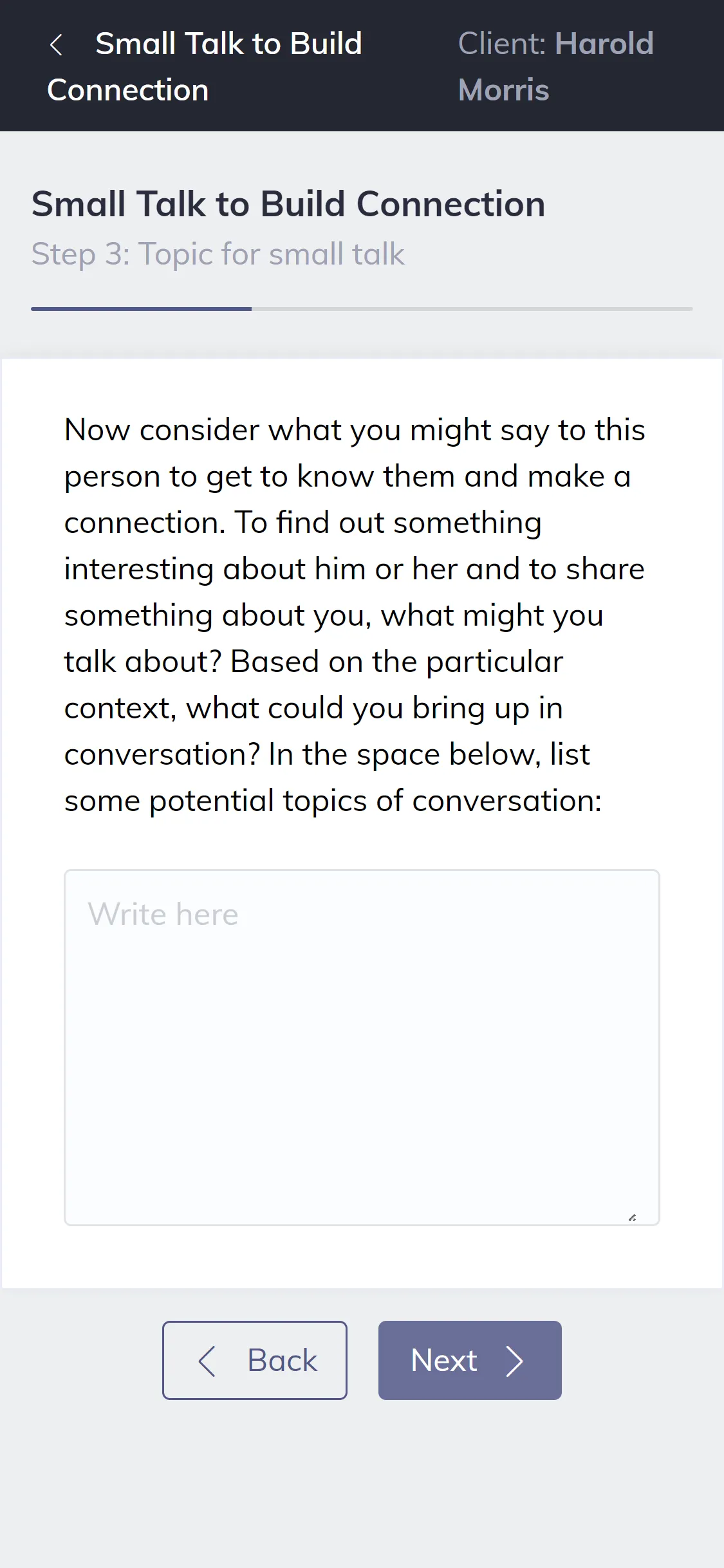Click the instruction paragraph starting 'Now consider'

[x=355, y=615]
